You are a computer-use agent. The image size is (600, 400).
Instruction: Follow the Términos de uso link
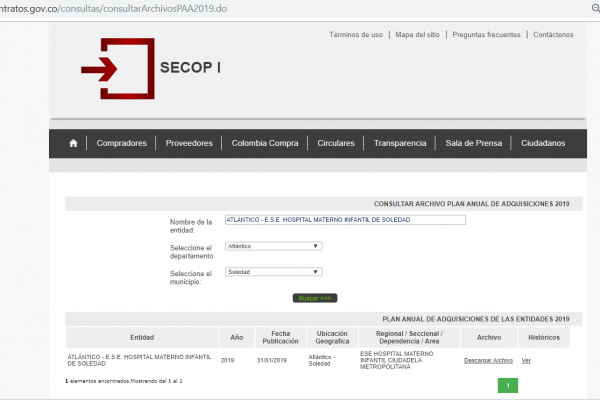pyautogui.click(x=356, y=35)
